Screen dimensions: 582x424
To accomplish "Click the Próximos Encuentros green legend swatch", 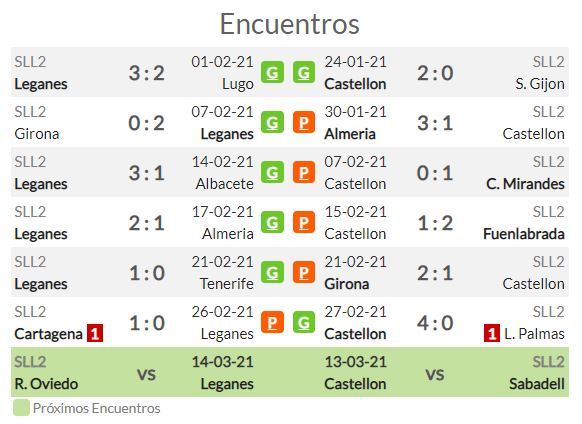I will click(x=21, y=408).
